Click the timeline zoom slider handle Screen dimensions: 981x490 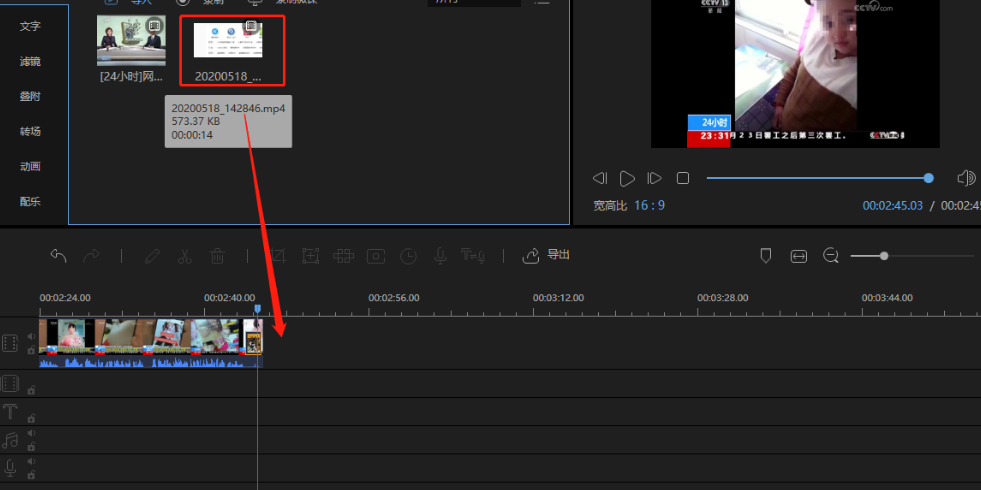click(x=883, y=255)
